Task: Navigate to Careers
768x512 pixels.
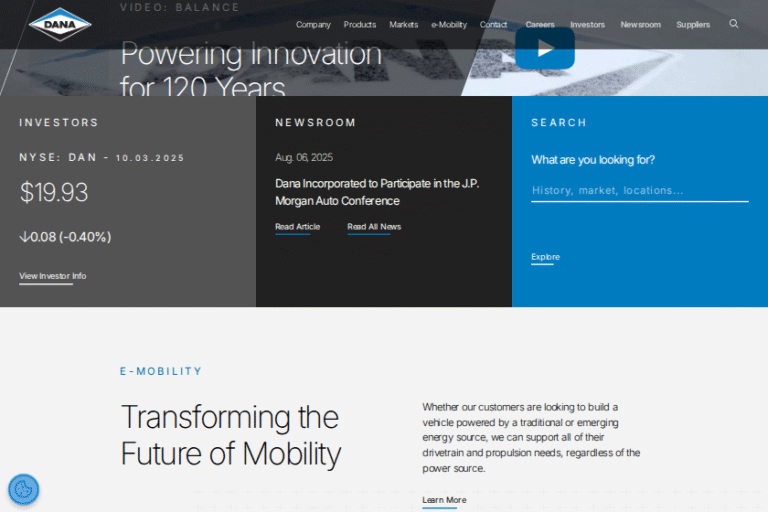Action: (540, 25)
